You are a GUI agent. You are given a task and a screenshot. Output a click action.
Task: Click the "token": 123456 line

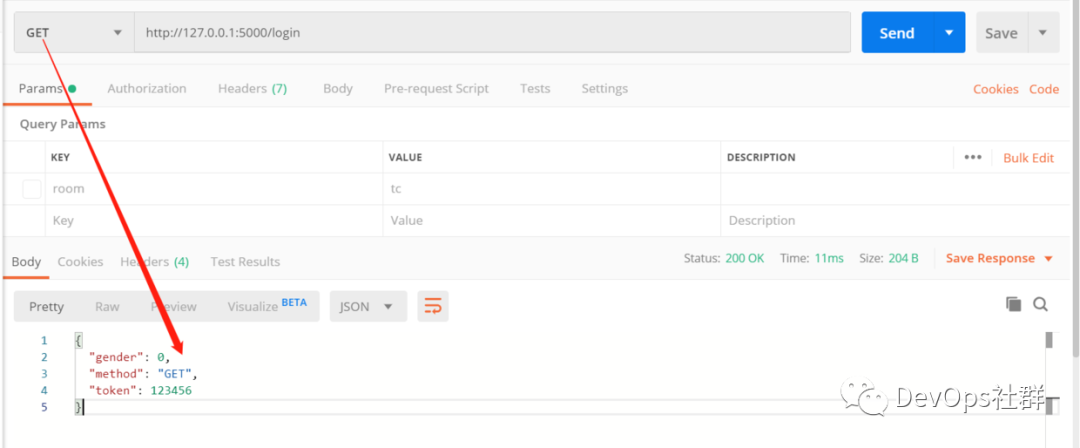140,390
